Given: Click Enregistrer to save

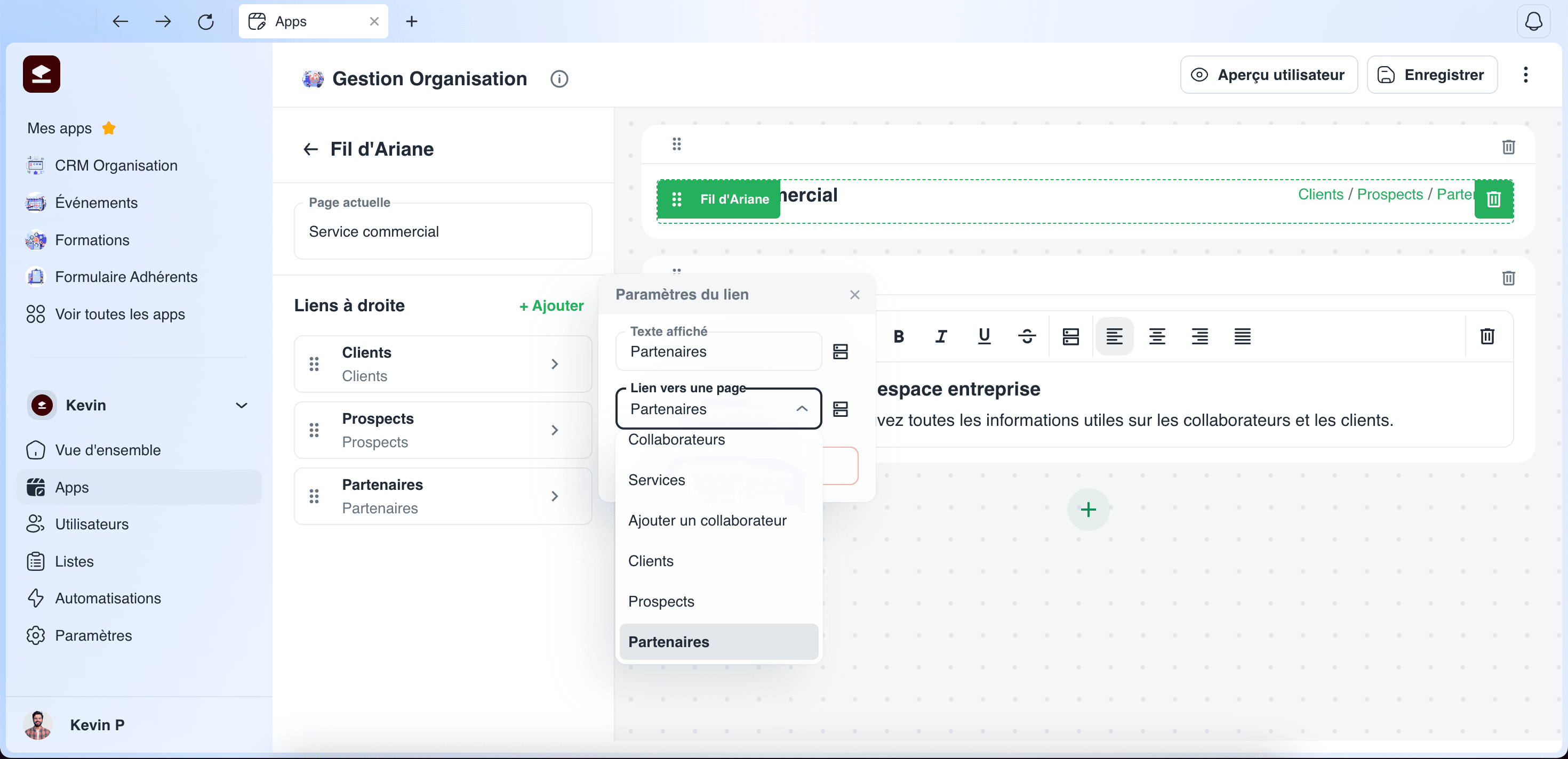Looking at the screenshot, I should click(1431, 75).
